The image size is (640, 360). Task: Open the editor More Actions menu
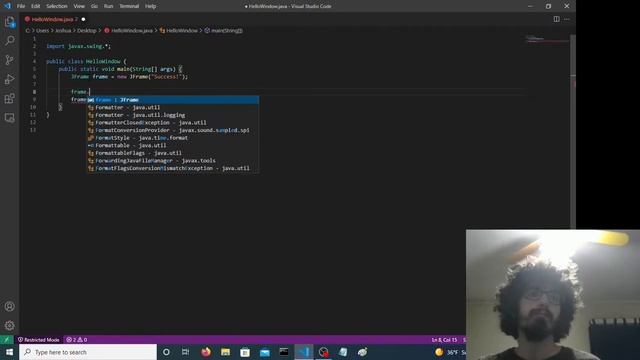tap(567, 19)
